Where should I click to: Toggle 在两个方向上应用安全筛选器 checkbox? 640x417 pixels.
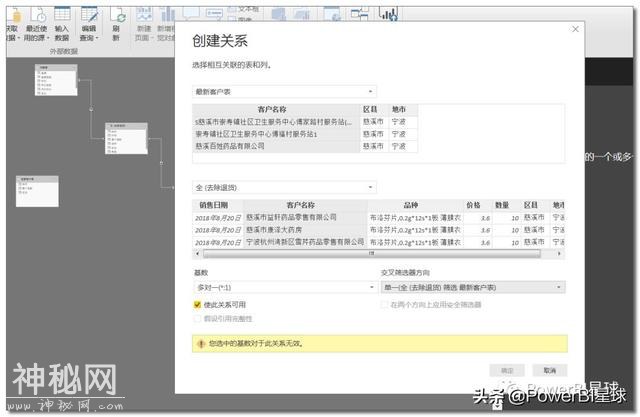385,305
